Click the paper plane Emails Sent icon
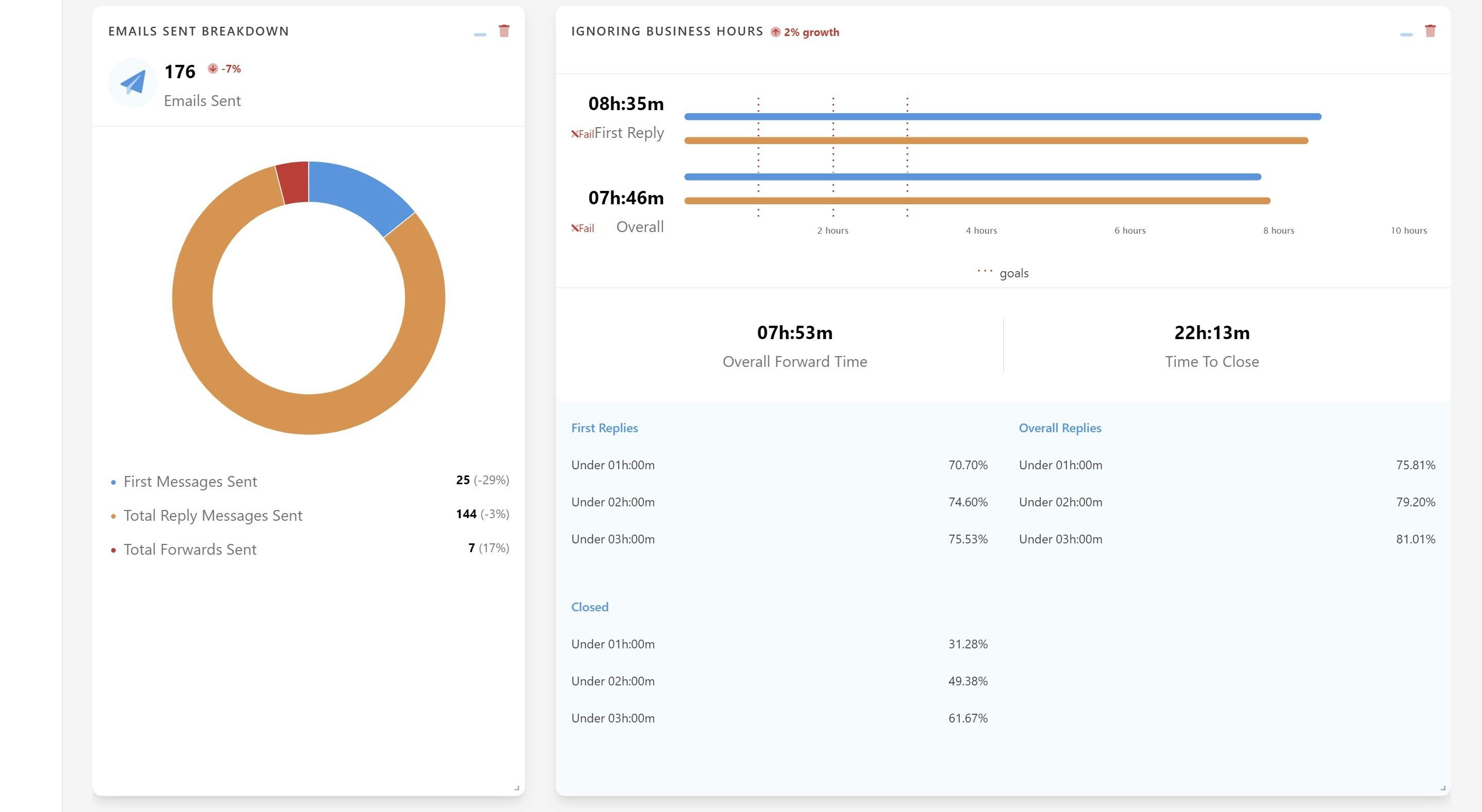This screenshot has width=1482, height=812. coord(133,83)
